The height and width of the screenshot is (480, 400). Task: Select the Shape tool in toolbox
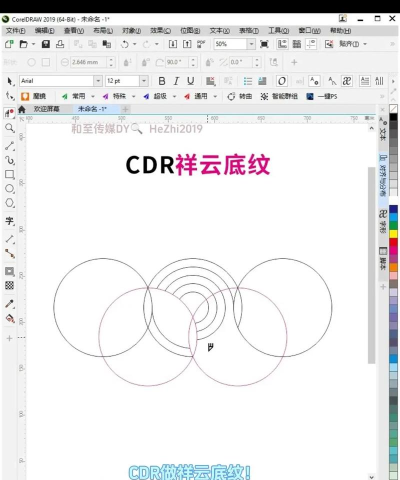[x=10, y=96]
